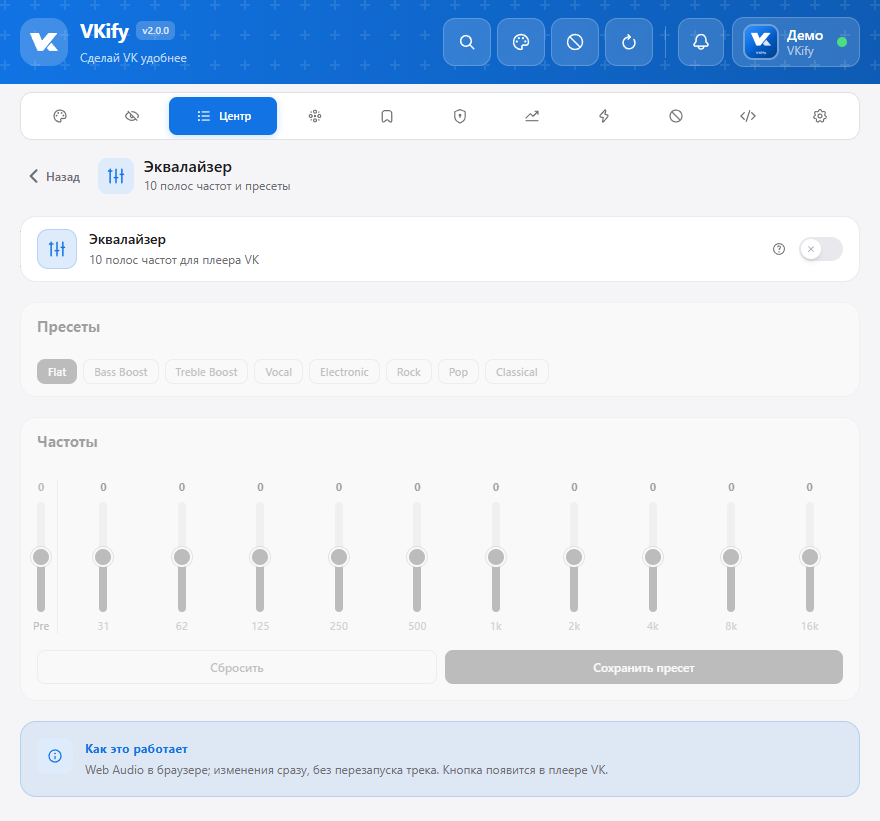Click the v2.0.0 version badge

tap(155, 31)
